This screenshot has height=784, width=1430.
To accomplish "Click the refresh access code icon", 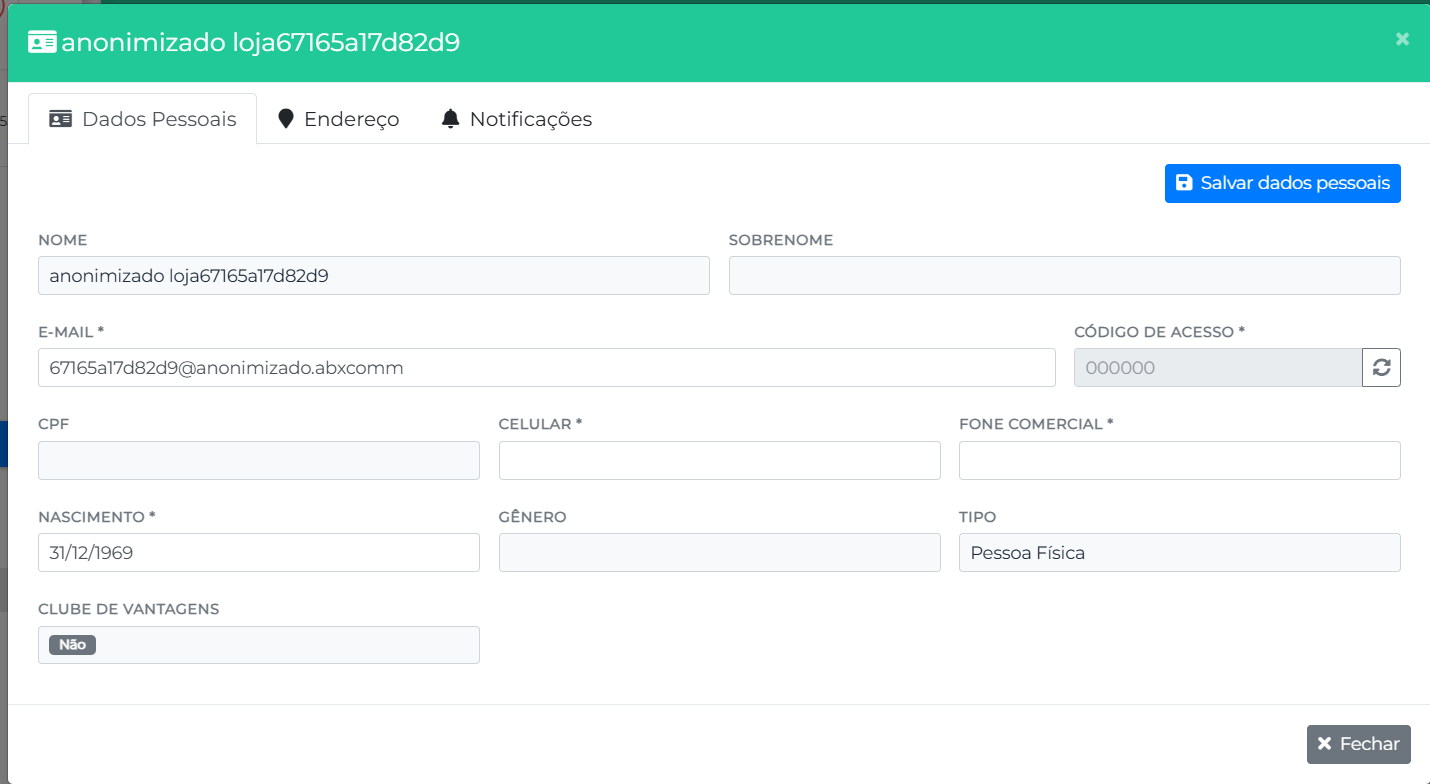I will 1381,367.
